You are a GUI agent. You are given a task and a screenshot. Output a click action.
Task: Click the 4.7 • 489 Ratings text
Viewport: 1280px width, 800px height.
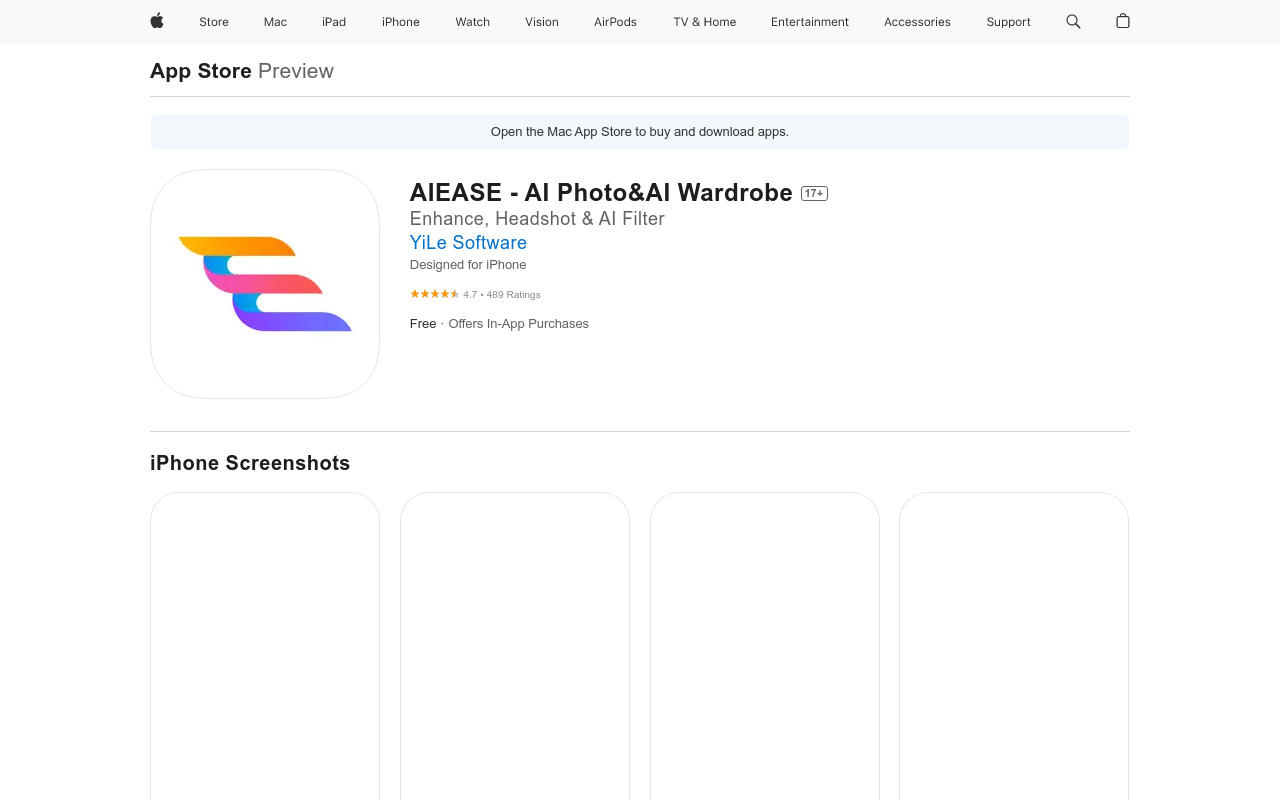[x=502, y=295]
